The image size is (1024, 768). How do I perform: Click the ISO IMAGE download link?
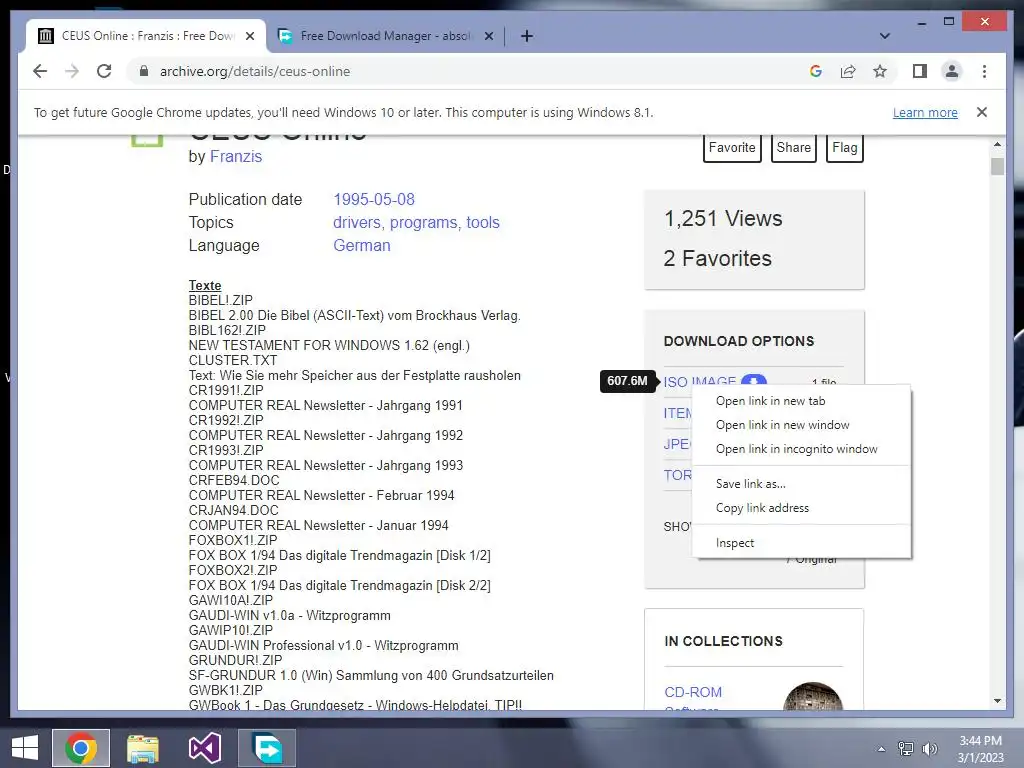(699, 381)
